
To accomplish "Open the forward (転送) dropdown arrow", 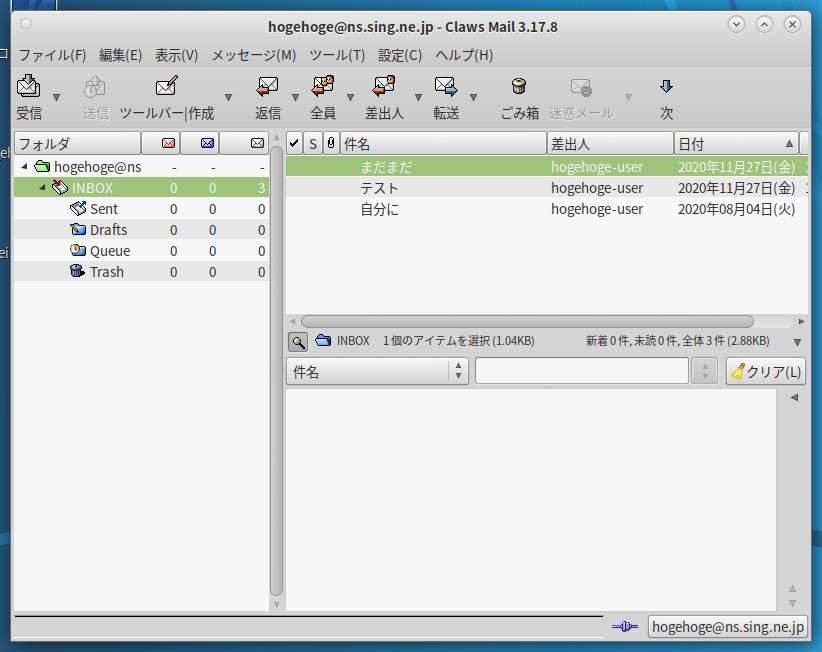I will tap(473, 97).
